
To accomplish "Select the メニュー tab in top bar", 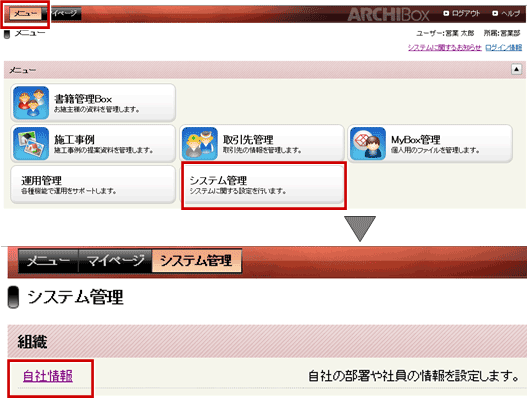I will click(25, 14).
